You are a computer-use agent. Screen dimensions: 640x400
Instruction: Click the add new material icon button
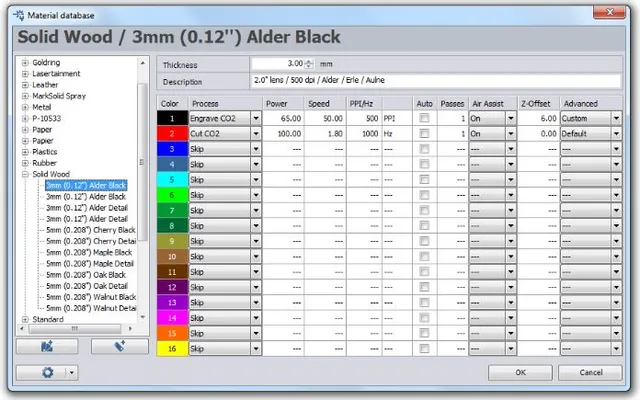click(119, 345)
